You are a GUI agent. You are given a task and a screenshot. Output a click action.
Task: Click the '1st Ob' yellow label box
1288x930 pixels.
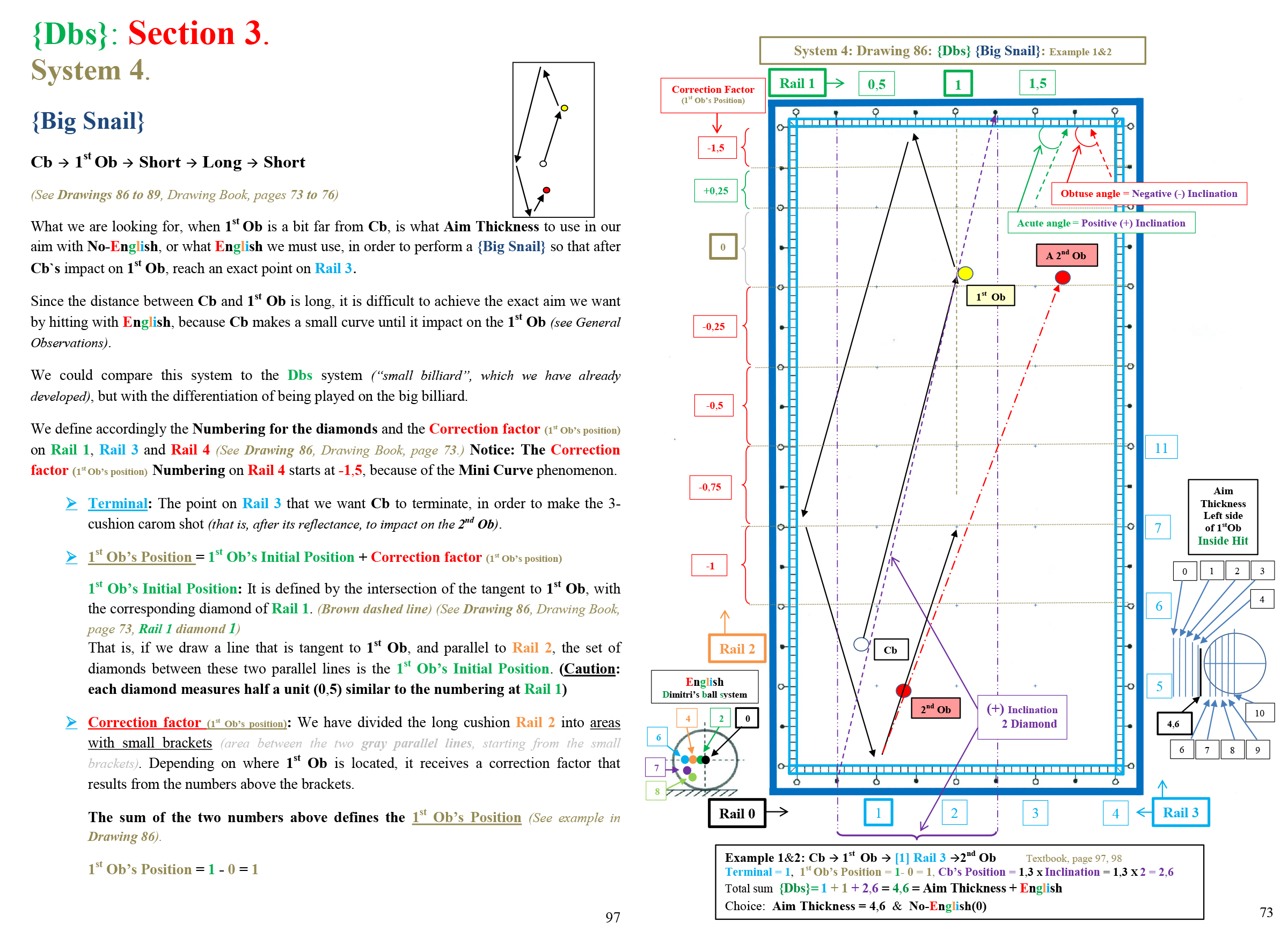tap(991, 296)
